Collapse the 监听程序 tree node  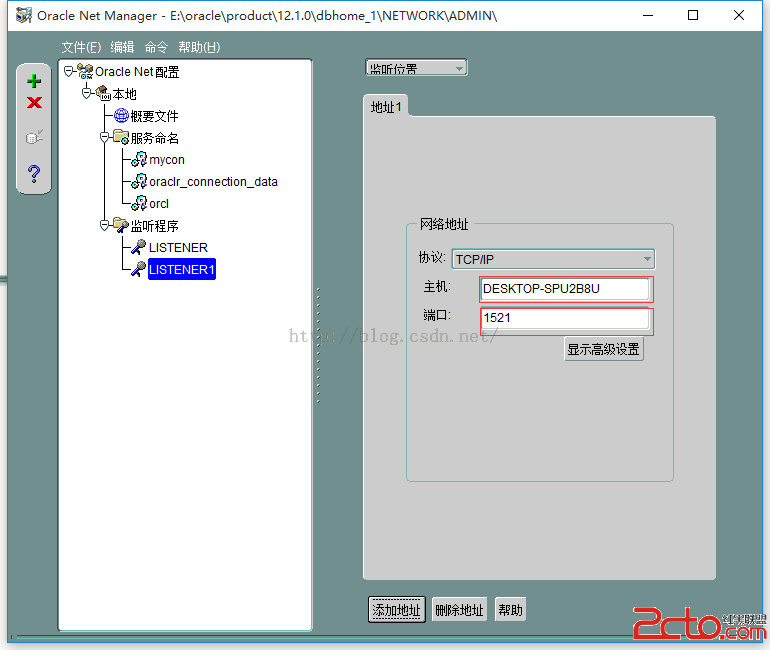(x=105, y=225)
